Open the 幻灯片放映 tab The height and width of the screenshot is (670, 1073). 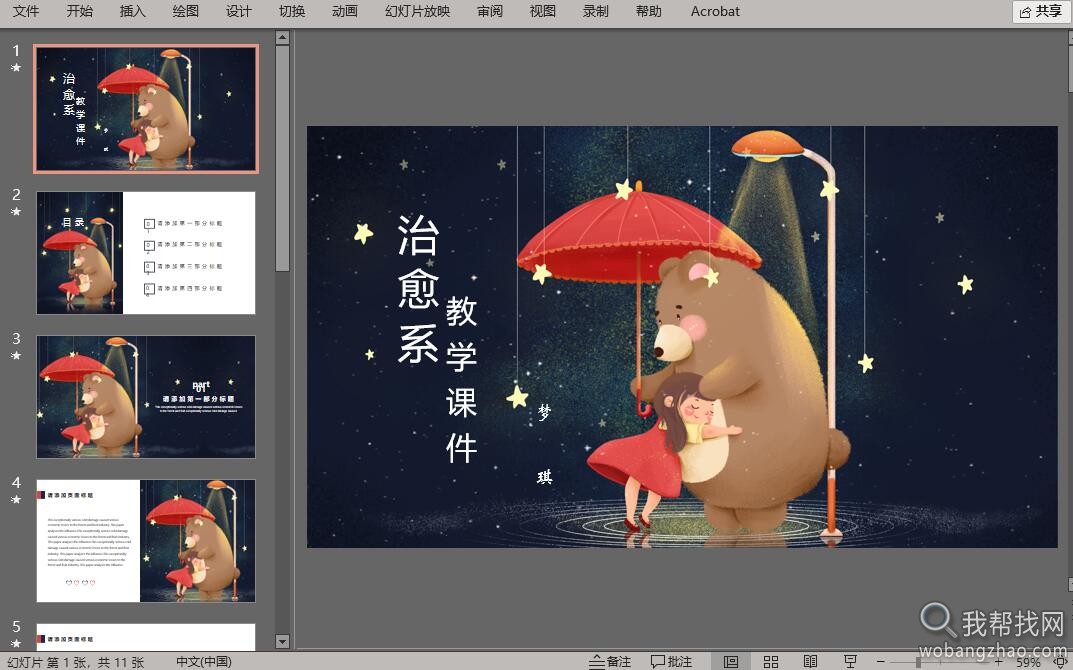(417, 11)
